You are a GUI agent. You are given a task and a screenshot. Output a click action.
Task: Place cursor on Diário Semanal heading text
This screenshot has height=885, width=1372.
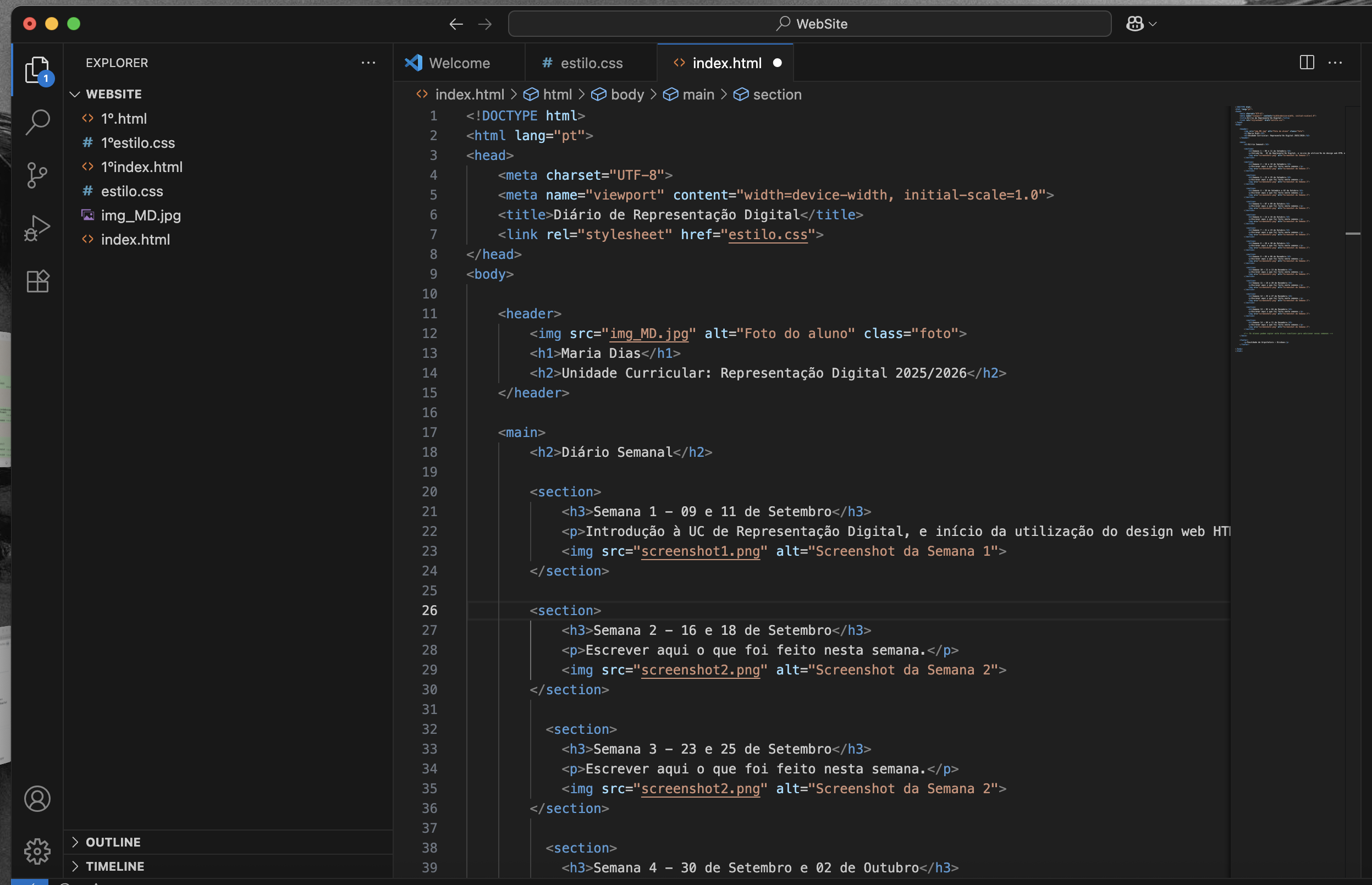(617, 452)
